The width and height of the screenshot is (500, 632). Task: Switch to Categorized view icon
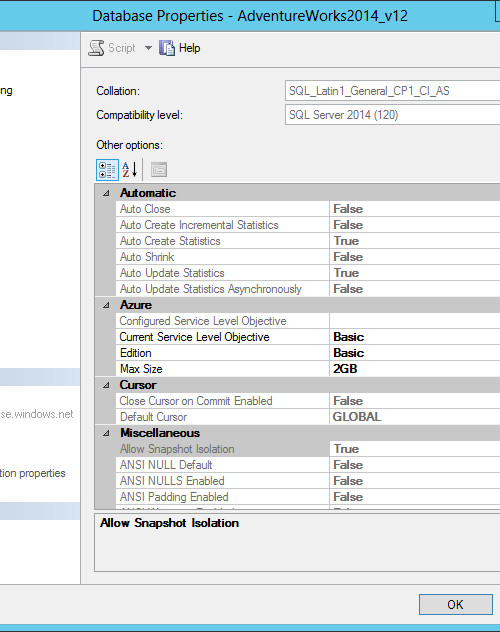[x=107, y=170]
